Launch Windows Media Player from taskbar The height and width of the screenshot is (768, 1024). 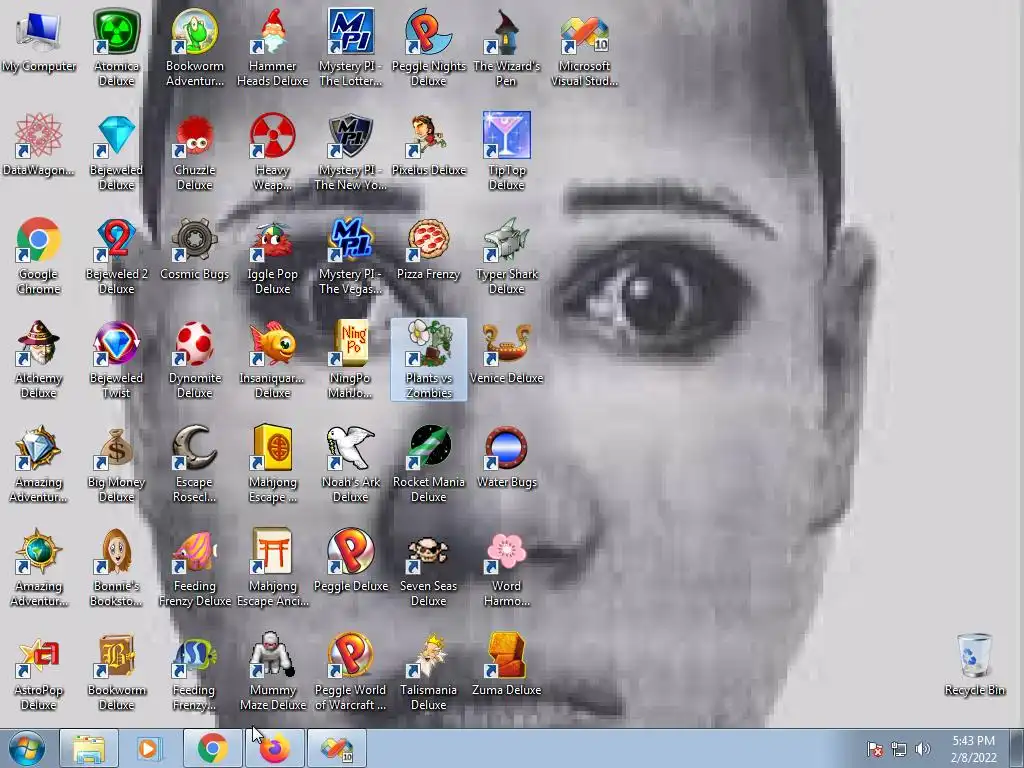click(149, 748)
